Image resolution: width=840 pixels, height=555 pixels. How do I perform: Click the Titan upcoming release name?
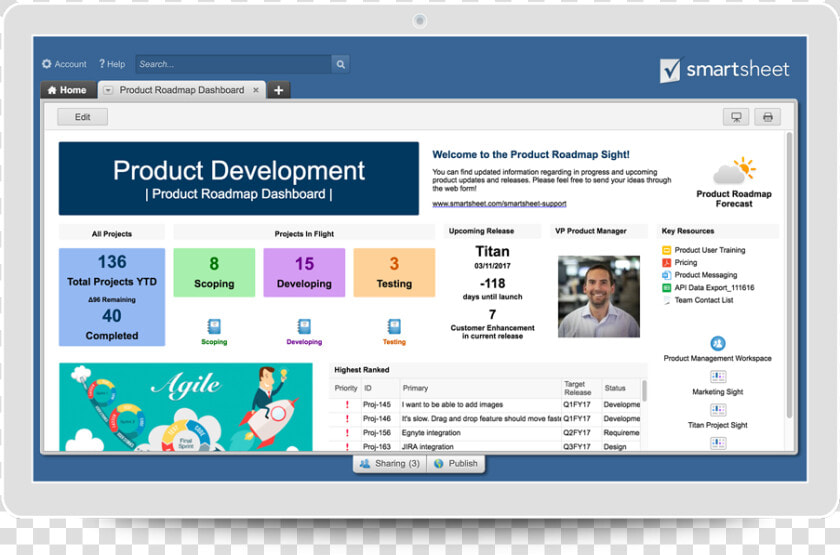tap(492, 251)
